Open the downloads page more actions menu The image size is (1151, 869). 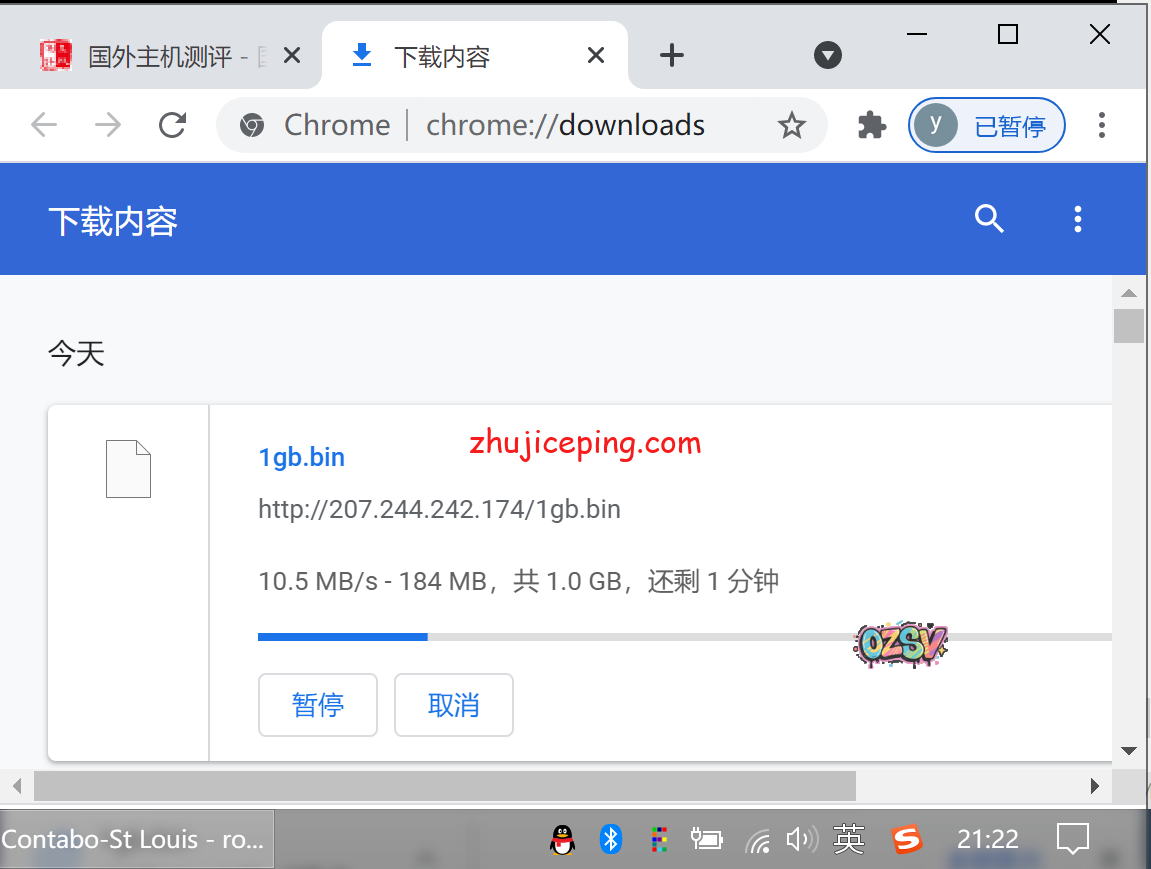1077,219
